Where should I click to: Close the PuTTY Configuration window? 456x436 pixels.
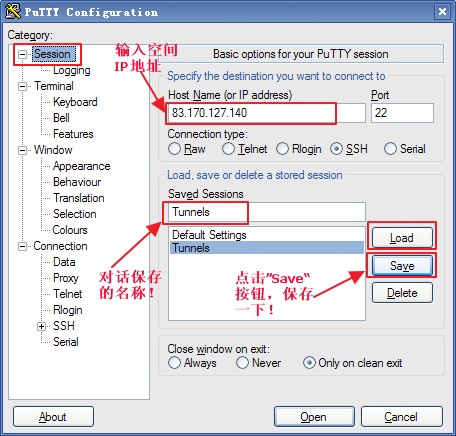(442, 12)
